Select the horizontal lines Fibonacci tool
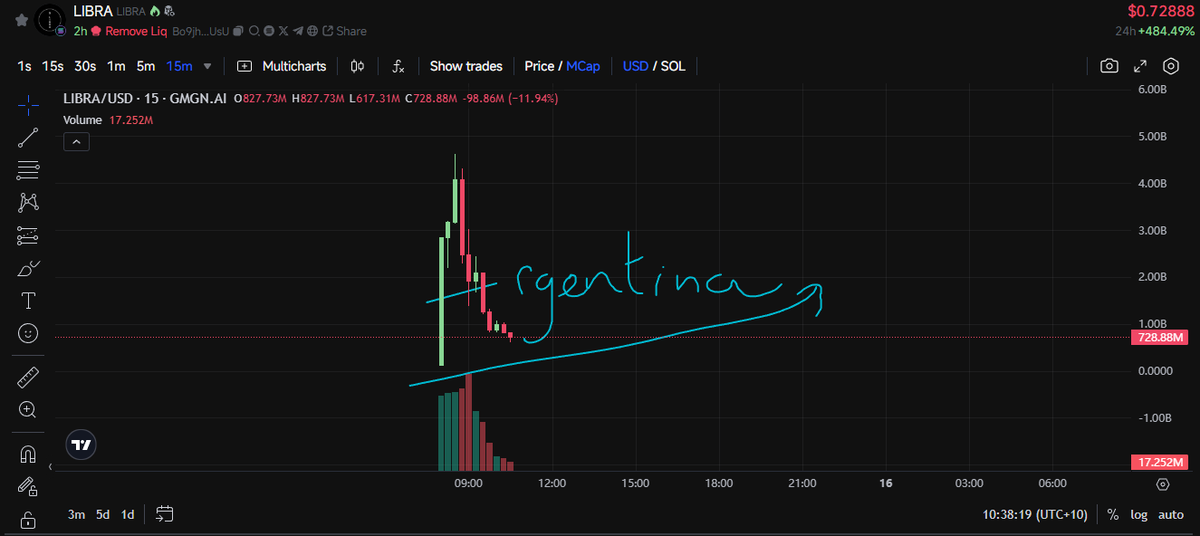This screenshot has height=536, width=1200. coord(28,170)
